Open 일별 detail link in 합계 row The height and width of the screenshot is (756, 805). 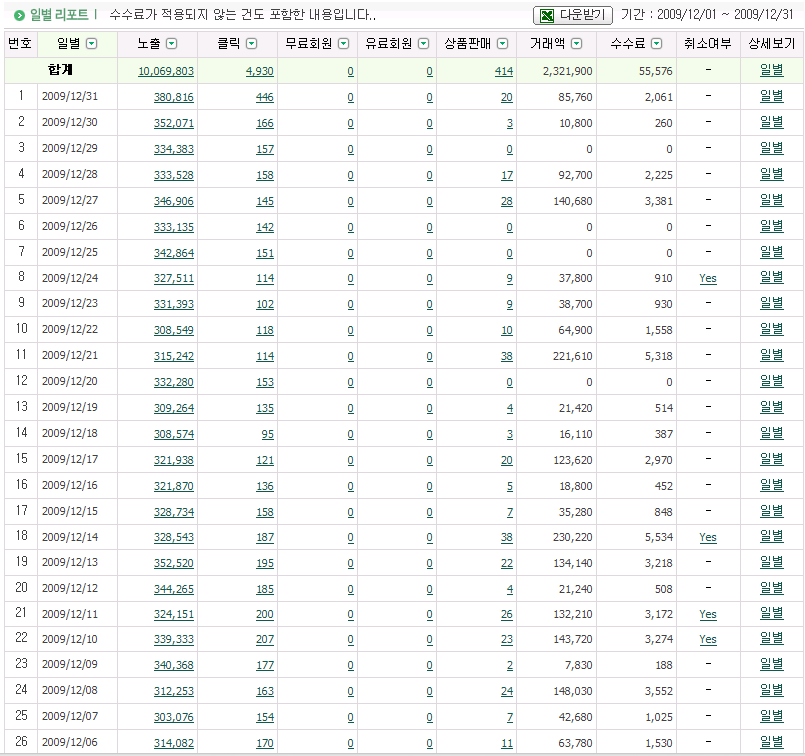[x=772, y=70]
